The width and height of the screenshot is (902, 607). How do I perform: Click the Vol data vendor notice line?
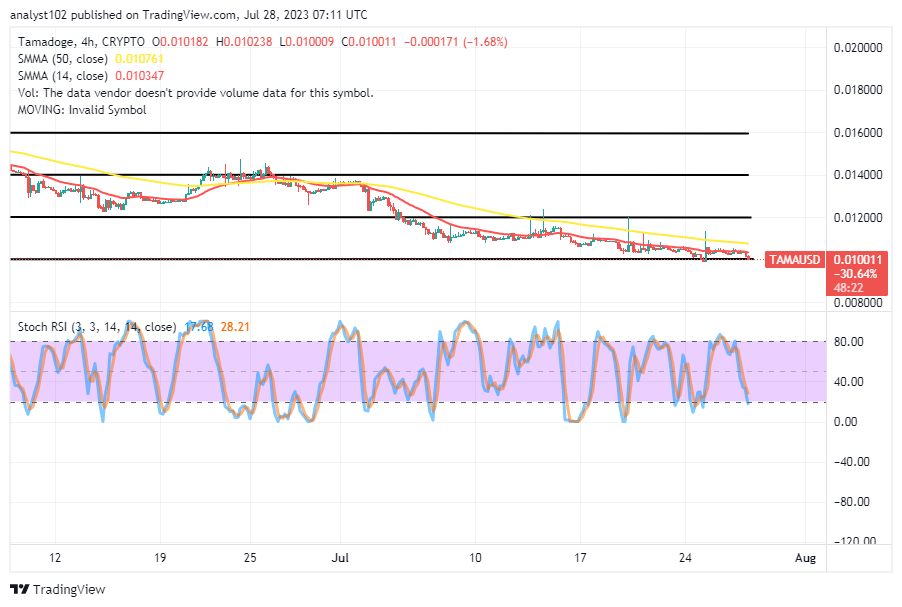coord(196,93)
